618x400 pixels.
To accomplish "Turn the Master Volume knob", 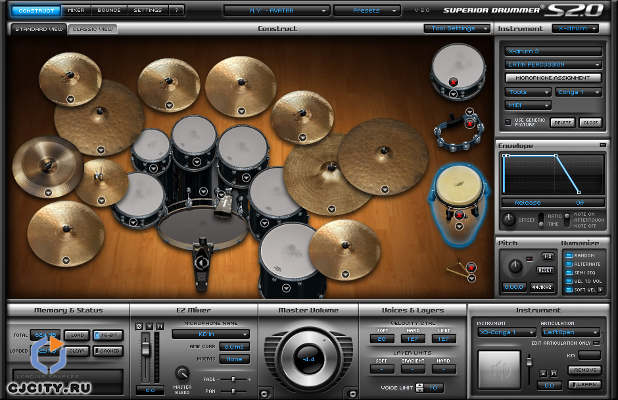I will tap(308, 357).
